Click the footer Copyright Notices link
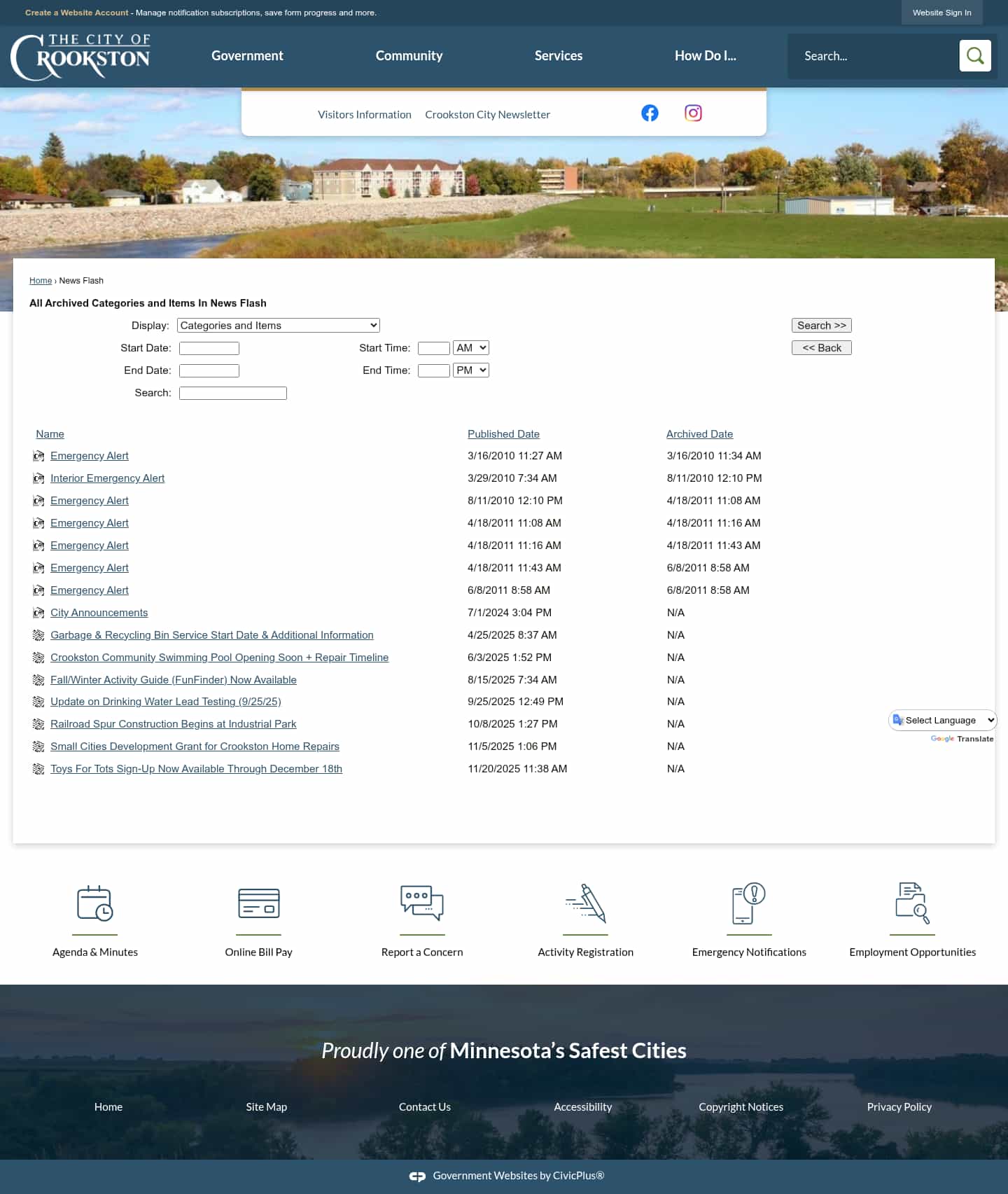This screenshot has height=1194, width=1008. click(x=741, y=1107)
